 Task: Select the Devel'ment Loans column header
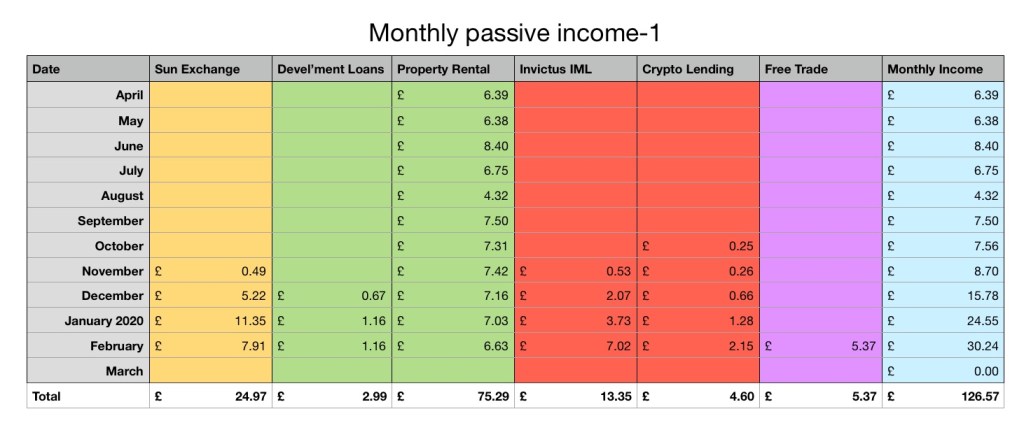click(x=331, y=69)
